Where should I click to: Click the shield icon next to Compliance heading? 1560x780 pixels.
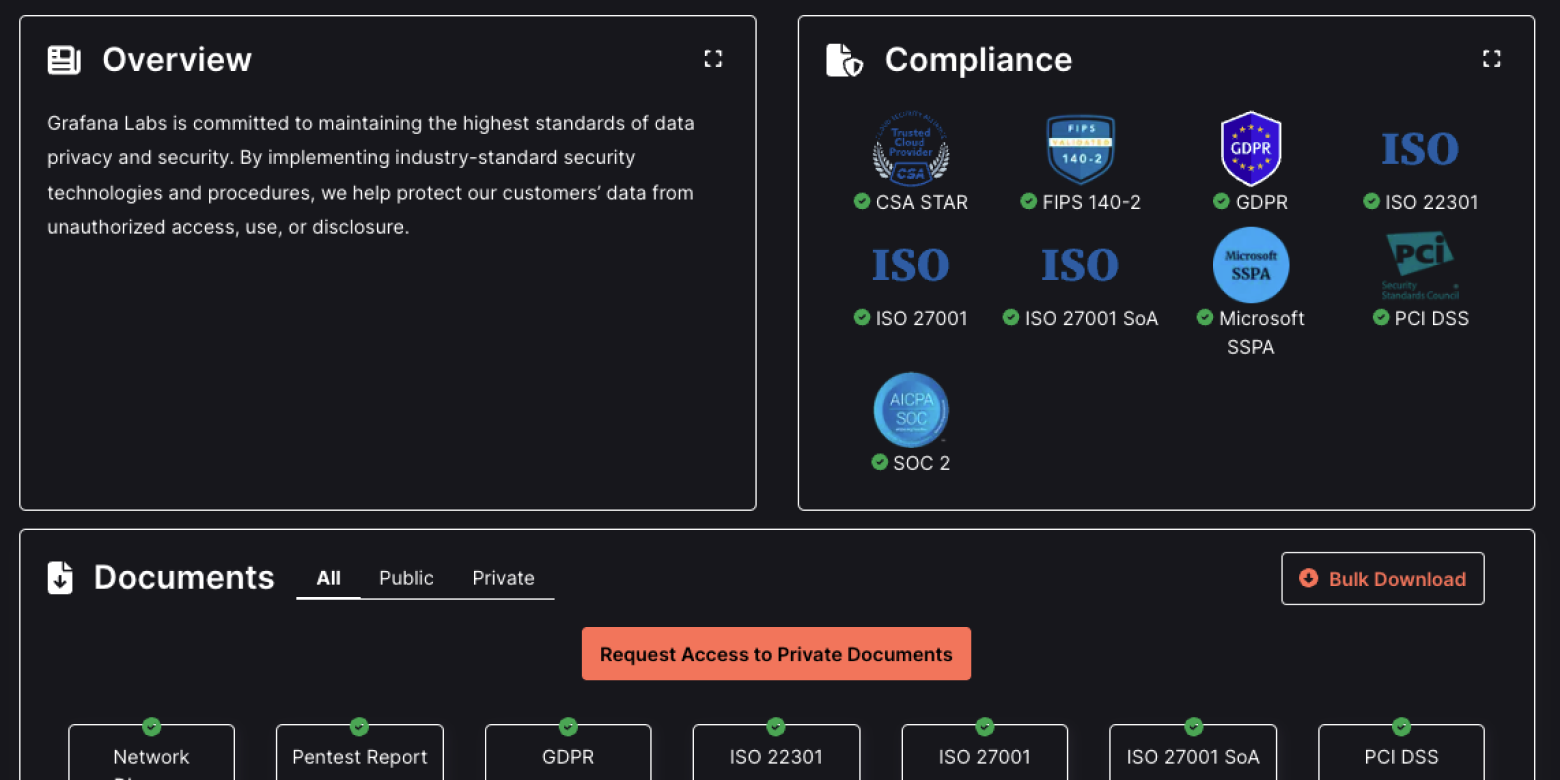[843, 59]
